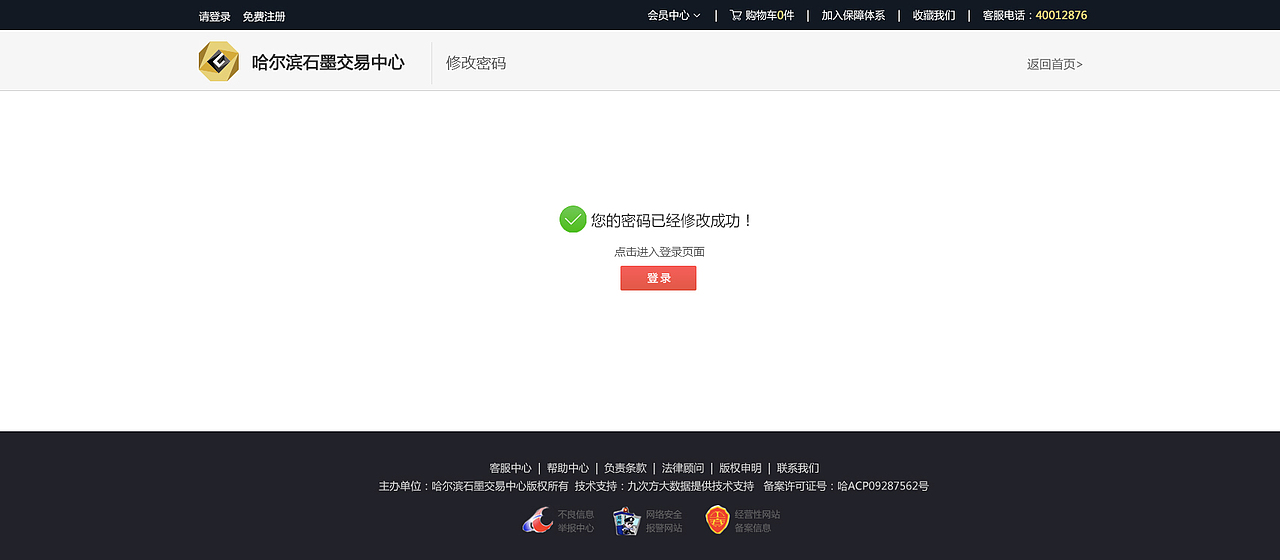Click the 点击进入登录页面 text
The image size is (1280, 560).
point(659,252)
